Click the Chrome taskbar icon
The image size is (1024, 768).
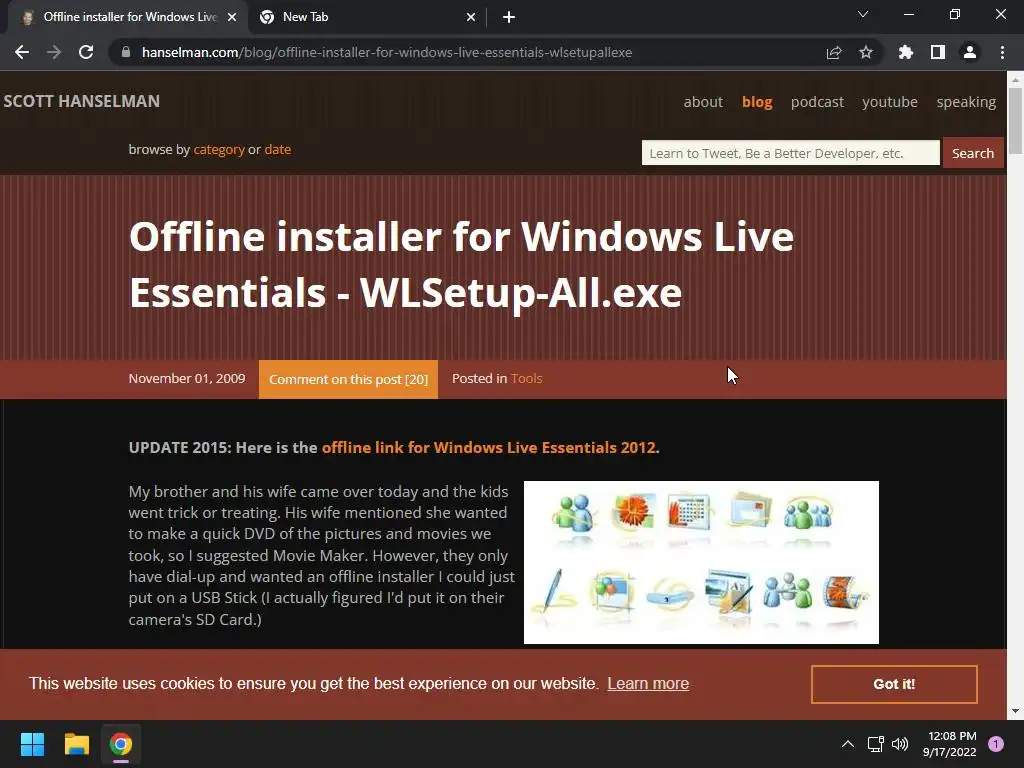pyautogui.click(x=121, y=744)
